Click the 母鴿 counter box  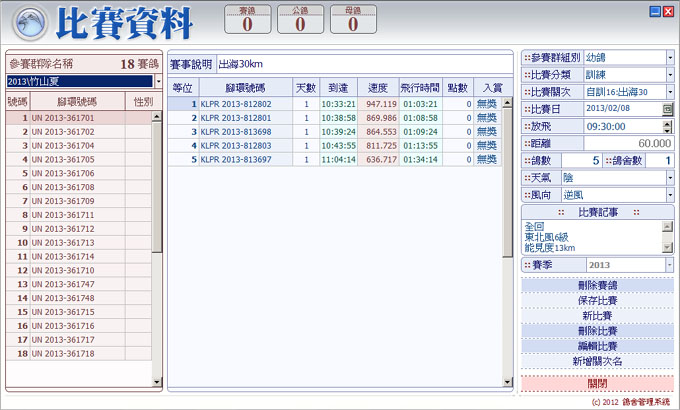[353, 19]
